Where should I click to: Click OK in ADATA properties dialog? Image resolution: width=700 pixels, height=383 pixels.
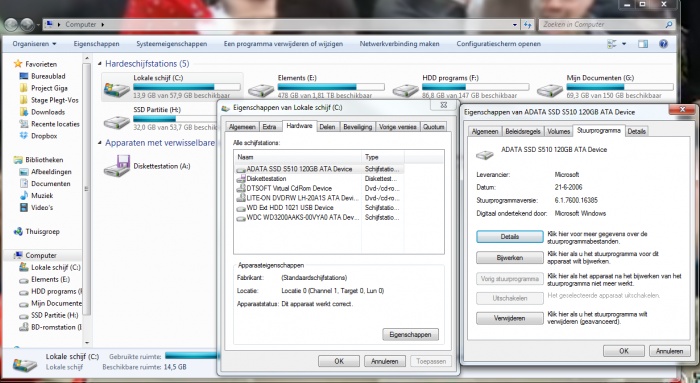pyautogui.click(x=624, y=351)
